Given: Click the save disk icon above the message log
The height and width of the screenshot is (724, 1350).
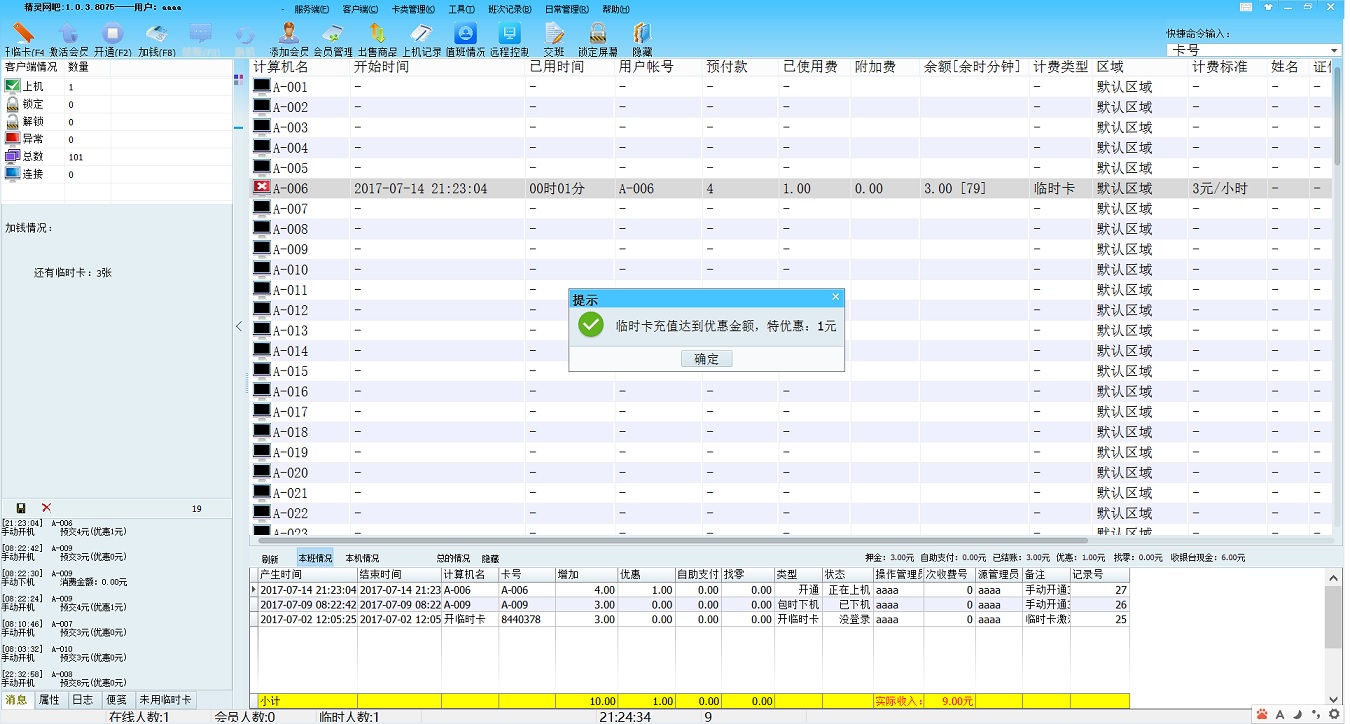Looking at the screenshot, I should pyautogui.click(x=21, y=508).
